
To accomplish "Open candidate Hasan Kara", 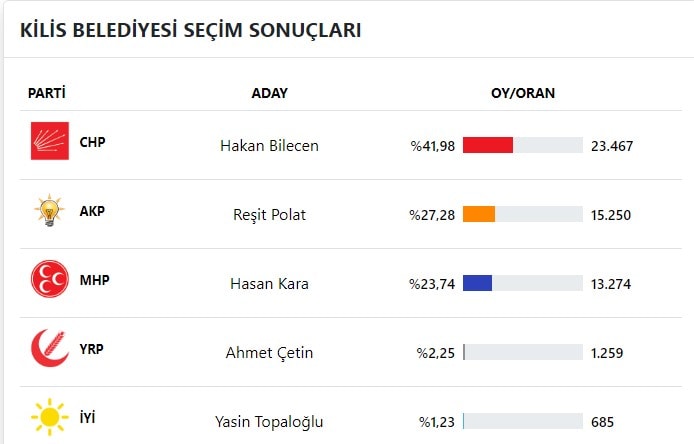I will [x=269, y=284].
